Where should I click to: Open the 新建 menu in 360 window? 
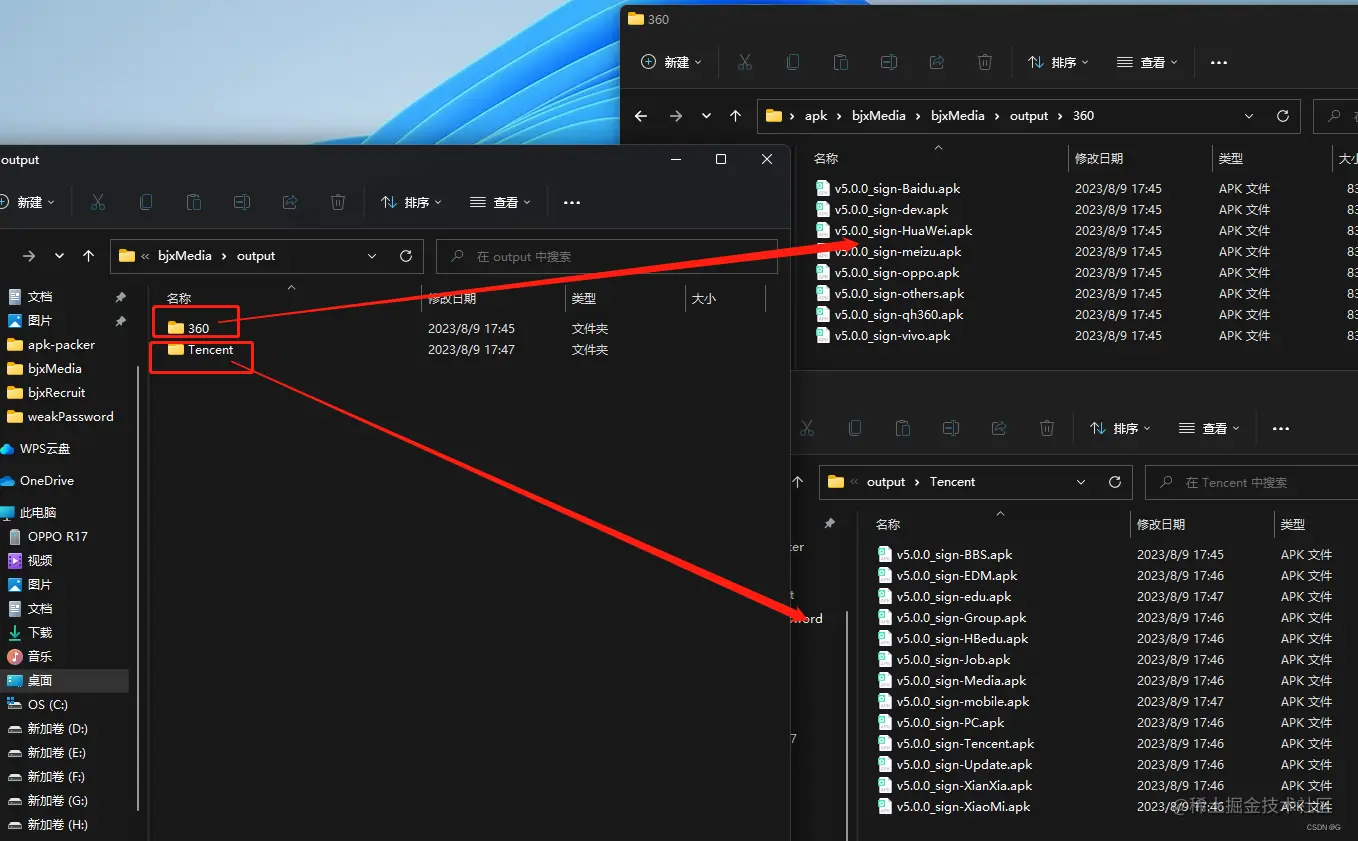[671, 62]
